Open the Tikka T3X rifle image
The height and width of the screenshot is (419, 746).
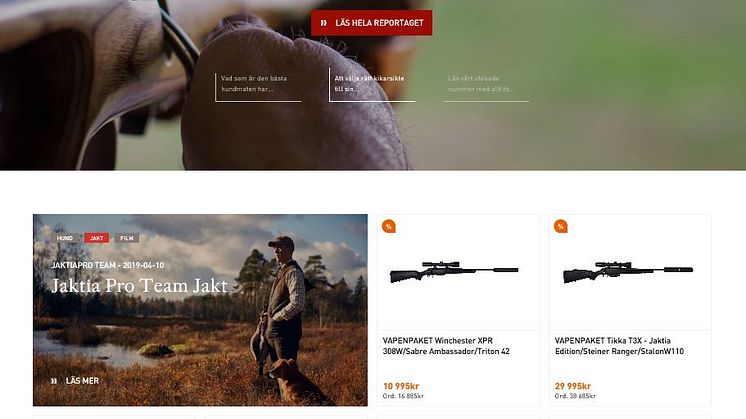[x=628, y=272]
